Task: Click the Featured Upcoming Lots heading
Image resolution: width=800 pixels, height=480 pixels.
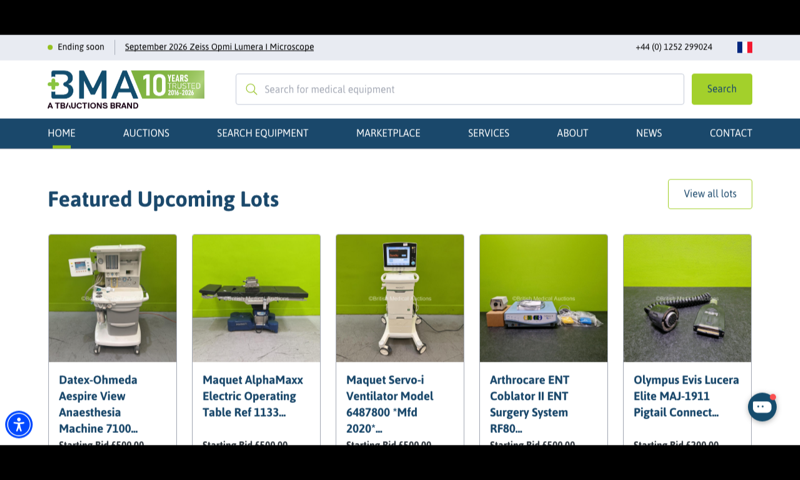Action: [163, 199]
